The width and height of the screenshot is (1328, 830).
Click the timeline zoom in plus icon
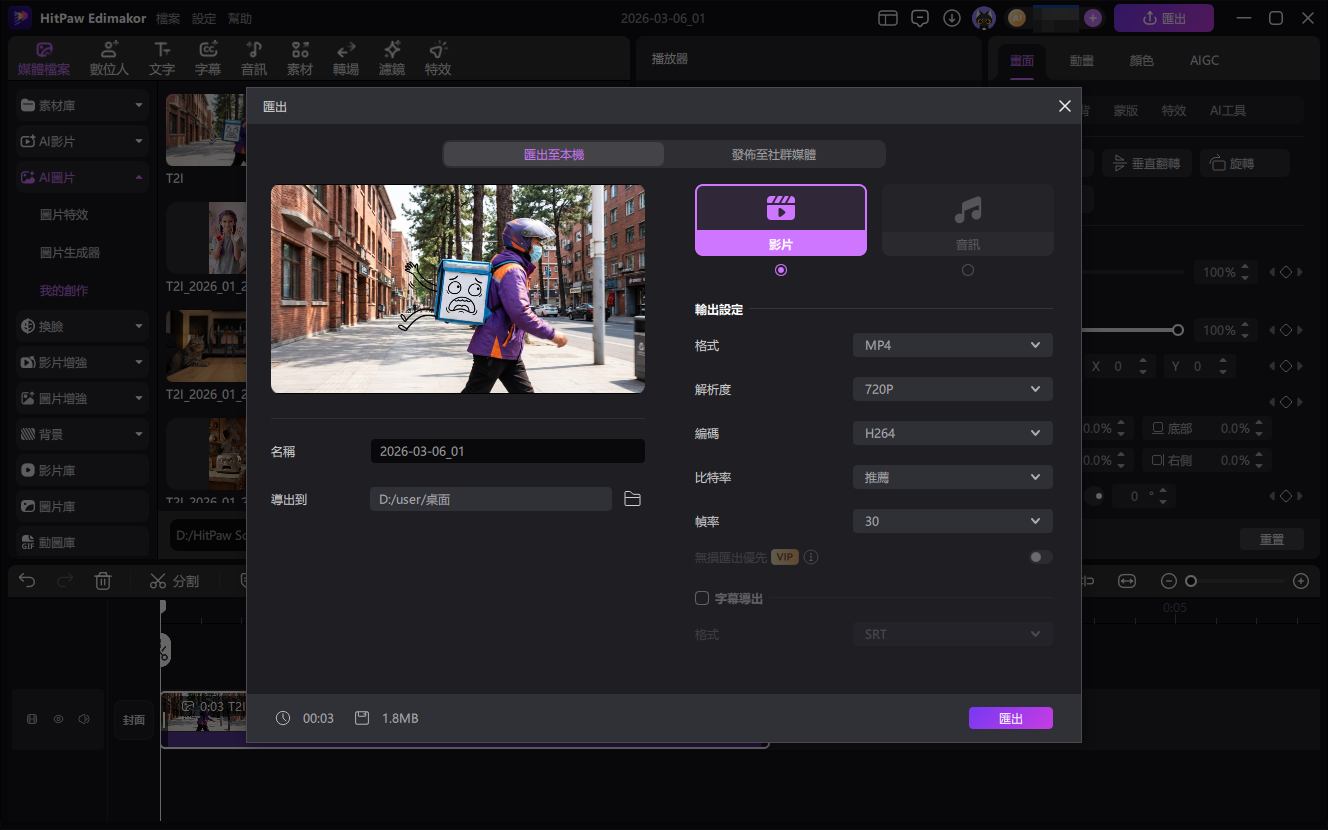click(1300, 581)
